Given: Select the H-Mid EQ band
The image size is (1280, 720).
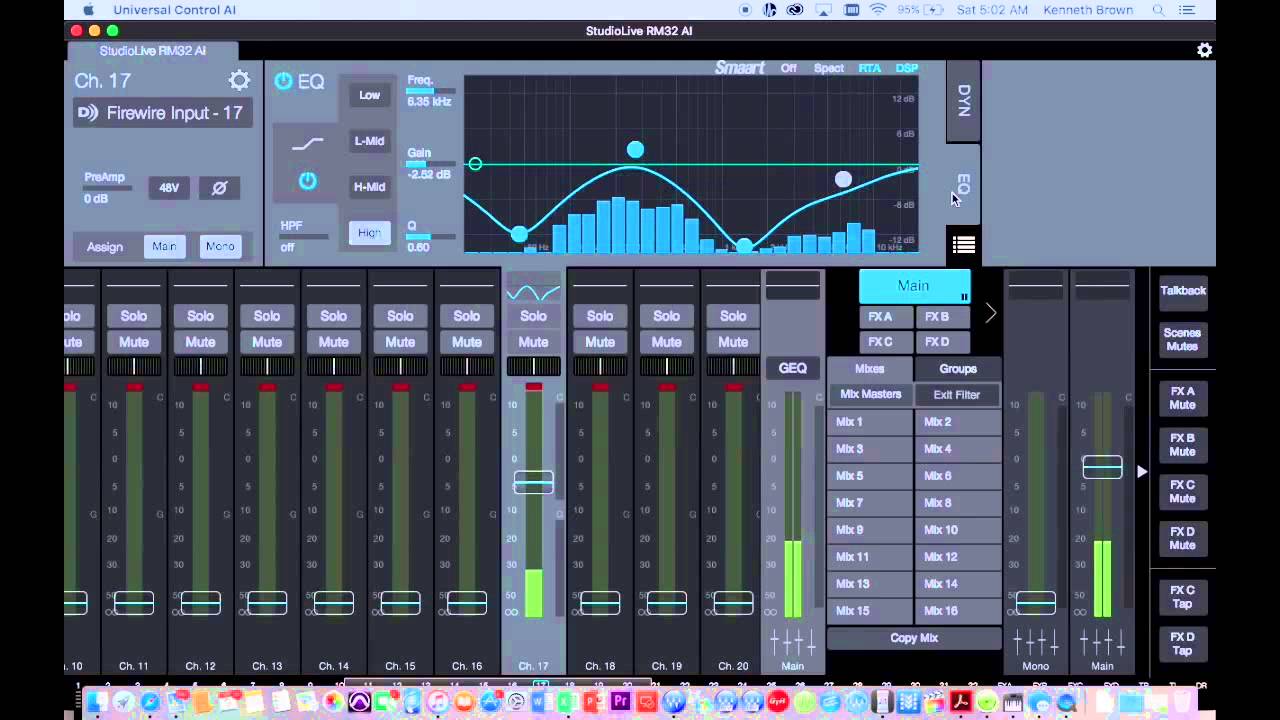Looking at the screenshot, I should click(369, 187).
